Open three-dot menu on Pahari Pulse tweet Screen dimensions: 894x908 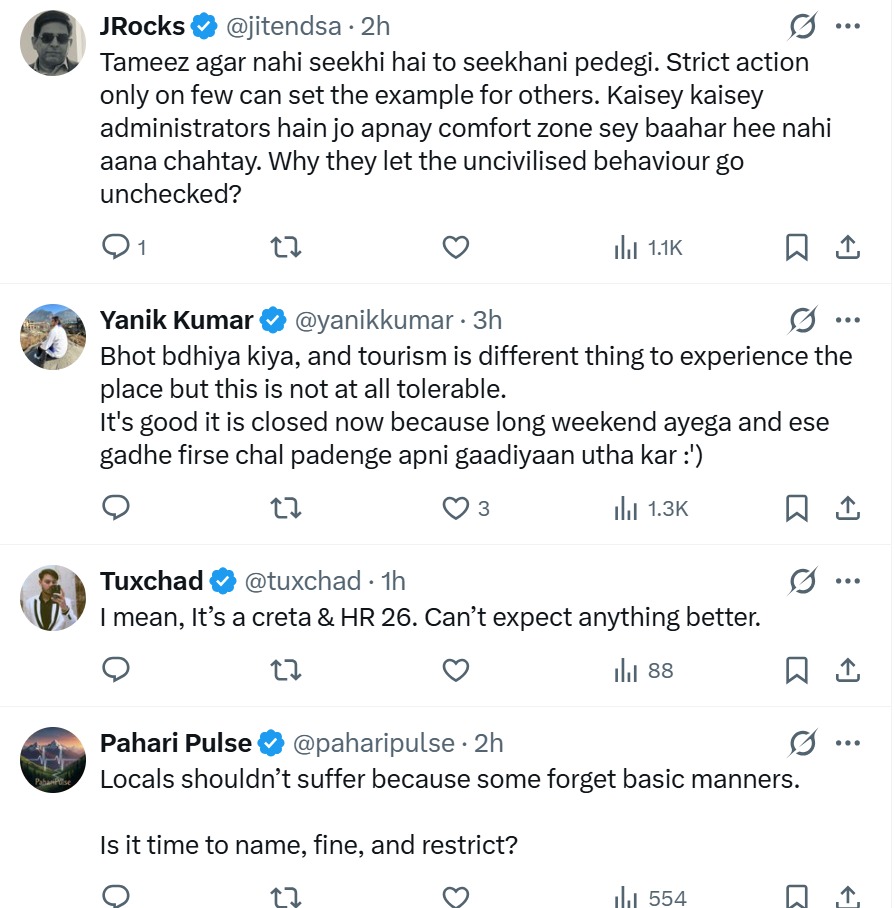pyautogui.click(x=847, y=743)
